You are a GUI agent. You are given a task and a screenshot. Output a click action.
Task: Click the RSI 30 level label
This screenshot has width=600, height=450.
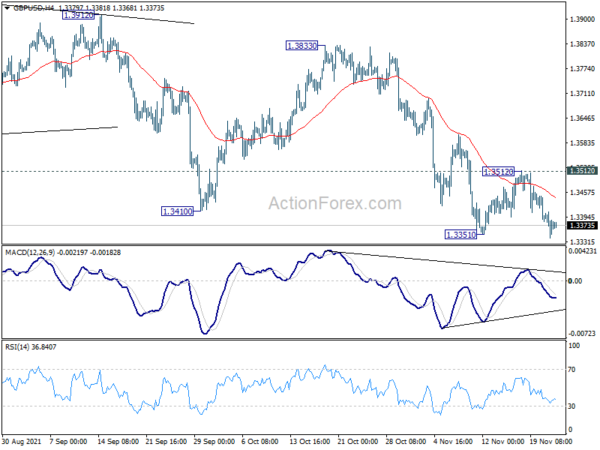(572, 406)
